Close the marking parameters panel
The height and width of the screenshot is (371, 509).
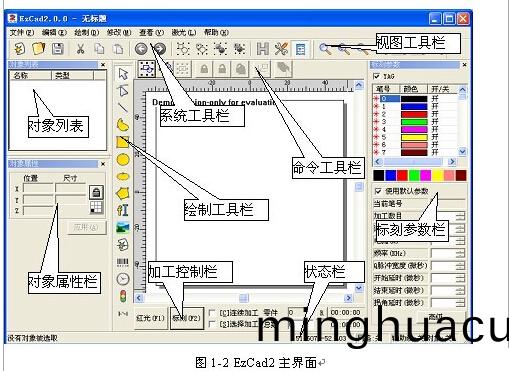464,65
